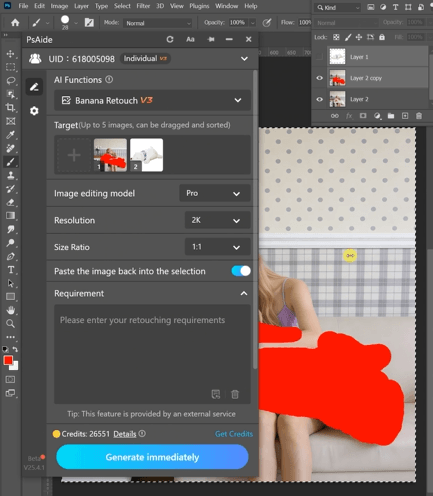Toggle pressure for opacity icon
This screenshot has height=496, width=433.
pyautogui.click(x=267, y=23)
